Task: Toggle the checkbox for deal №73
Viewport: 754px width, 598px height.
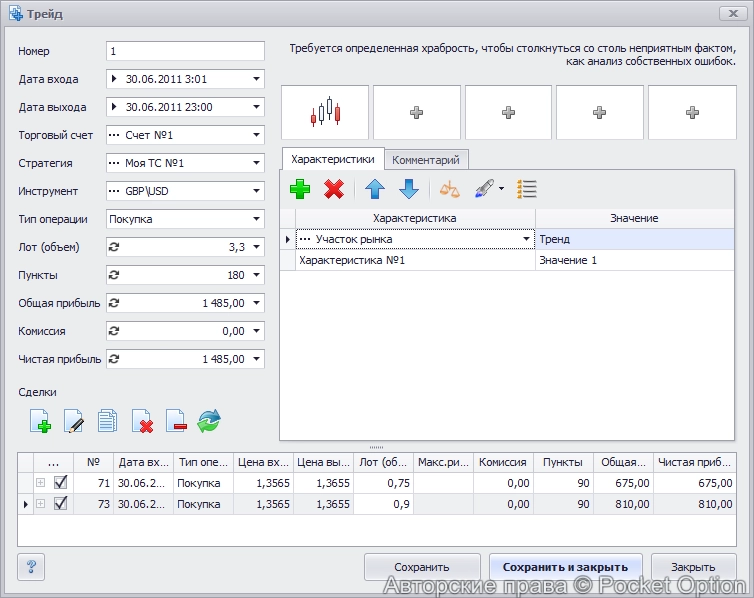Action: pos(60,504)
